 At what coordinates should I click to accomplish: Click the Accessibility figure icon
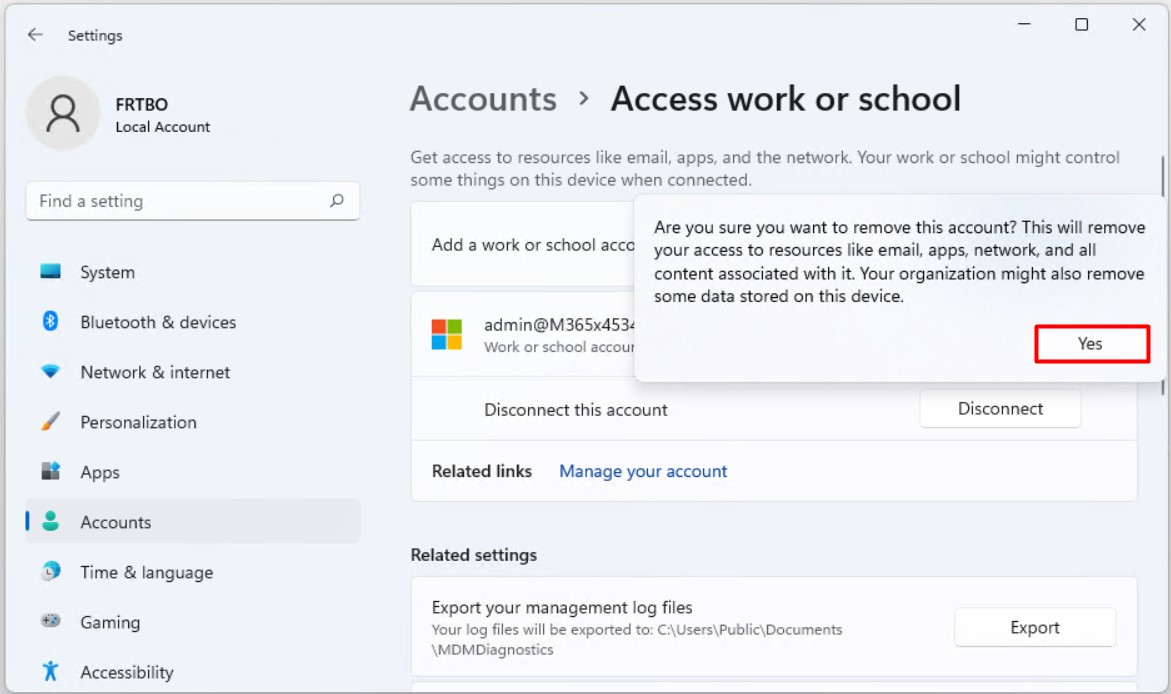point(50,671)
